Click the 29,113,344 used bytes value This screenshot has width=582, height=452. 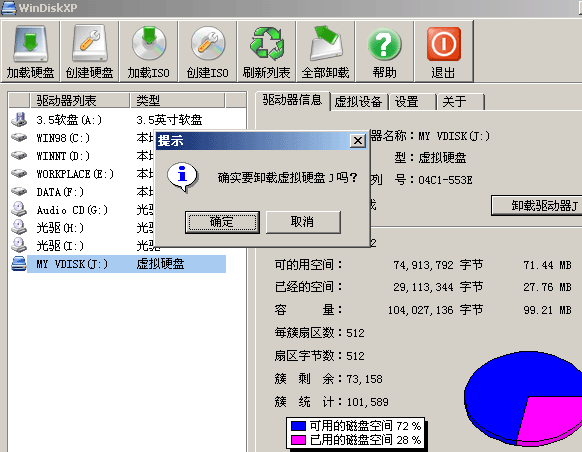coord(424,287)
